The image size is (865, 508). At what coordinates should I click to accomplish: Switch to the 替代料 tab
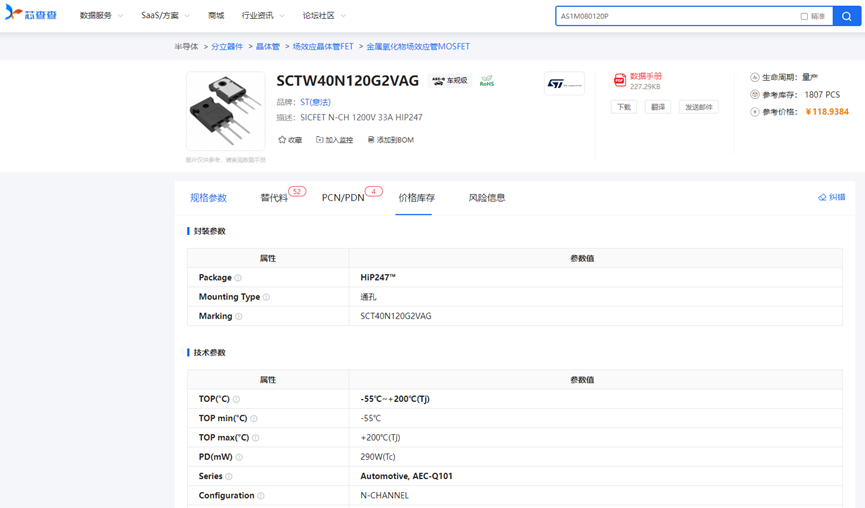274,198
